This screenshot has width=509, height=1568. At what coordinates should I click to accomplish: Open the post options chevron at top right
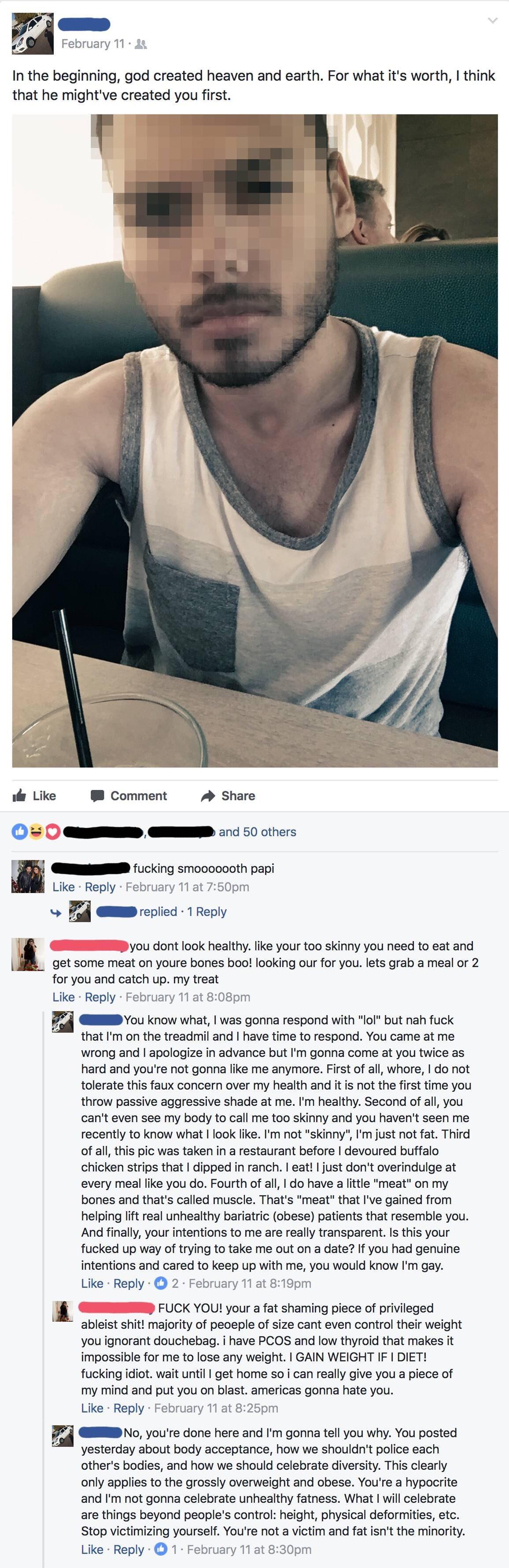493,21
